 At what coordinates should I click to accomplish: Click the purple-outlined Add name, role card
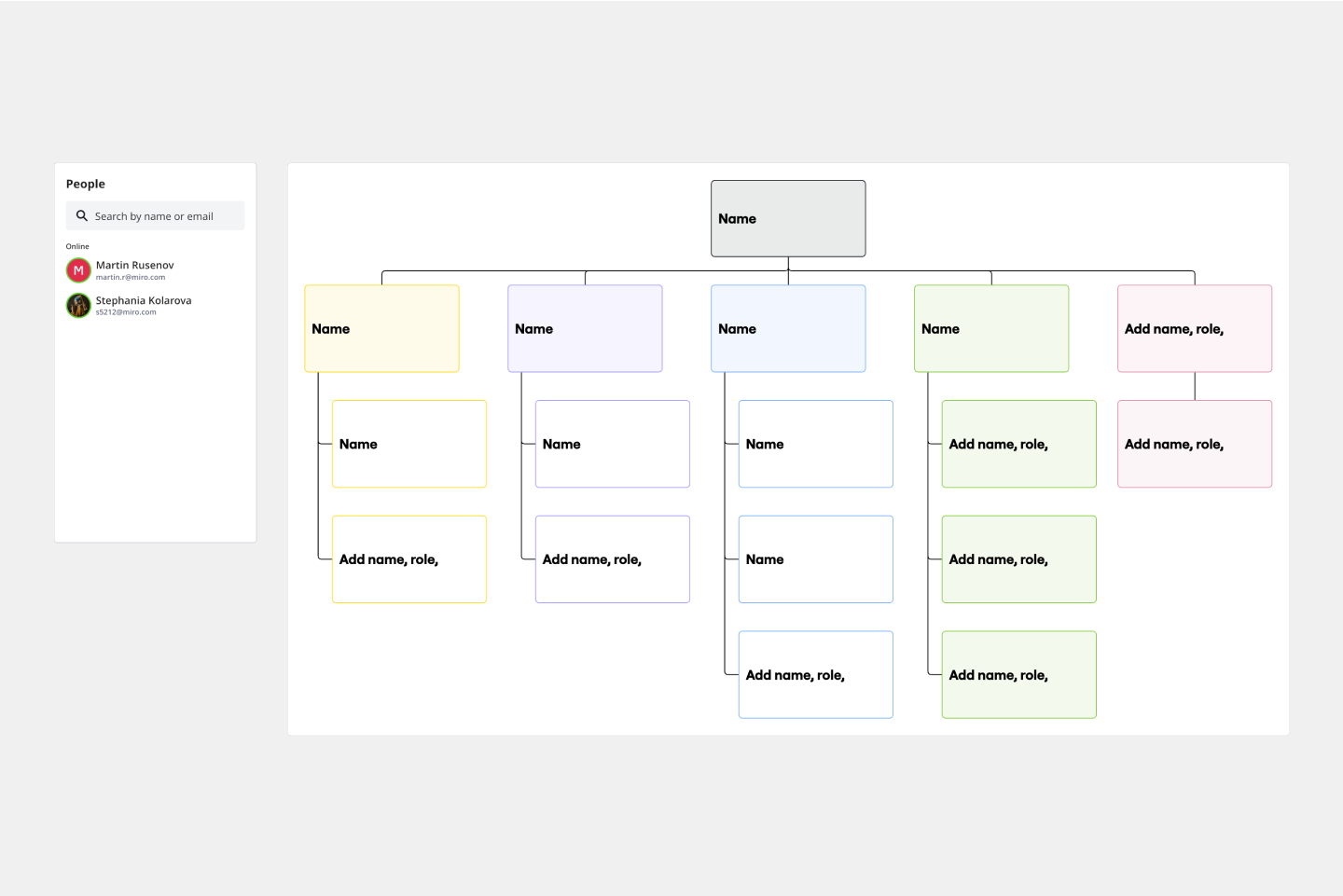[613, 559]
